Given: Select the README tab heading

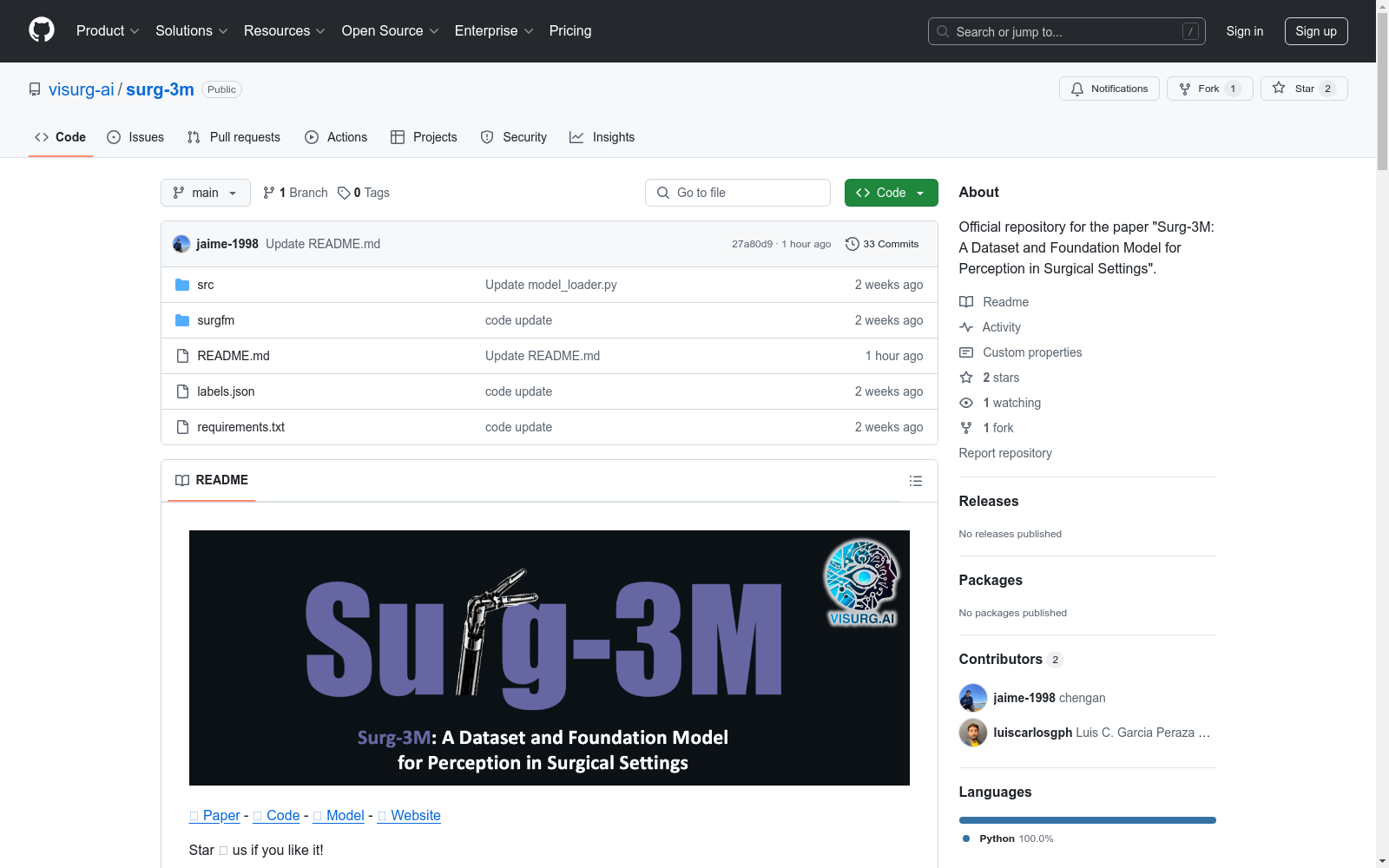Looking at the screenshot, I should tap(212, 480).
